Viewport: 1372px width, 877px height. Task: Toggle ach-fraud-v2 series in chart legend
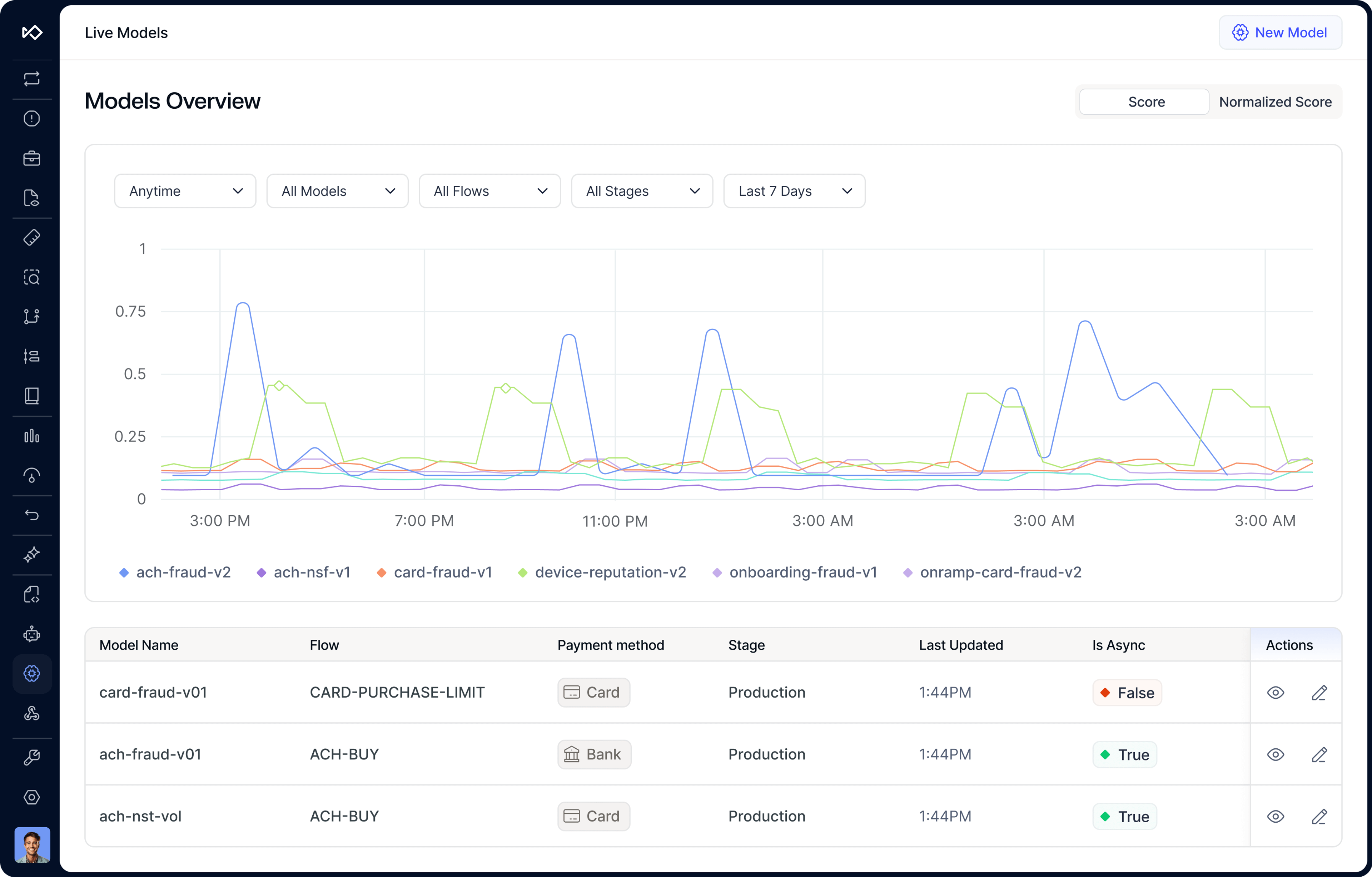(x=174, y=572)
